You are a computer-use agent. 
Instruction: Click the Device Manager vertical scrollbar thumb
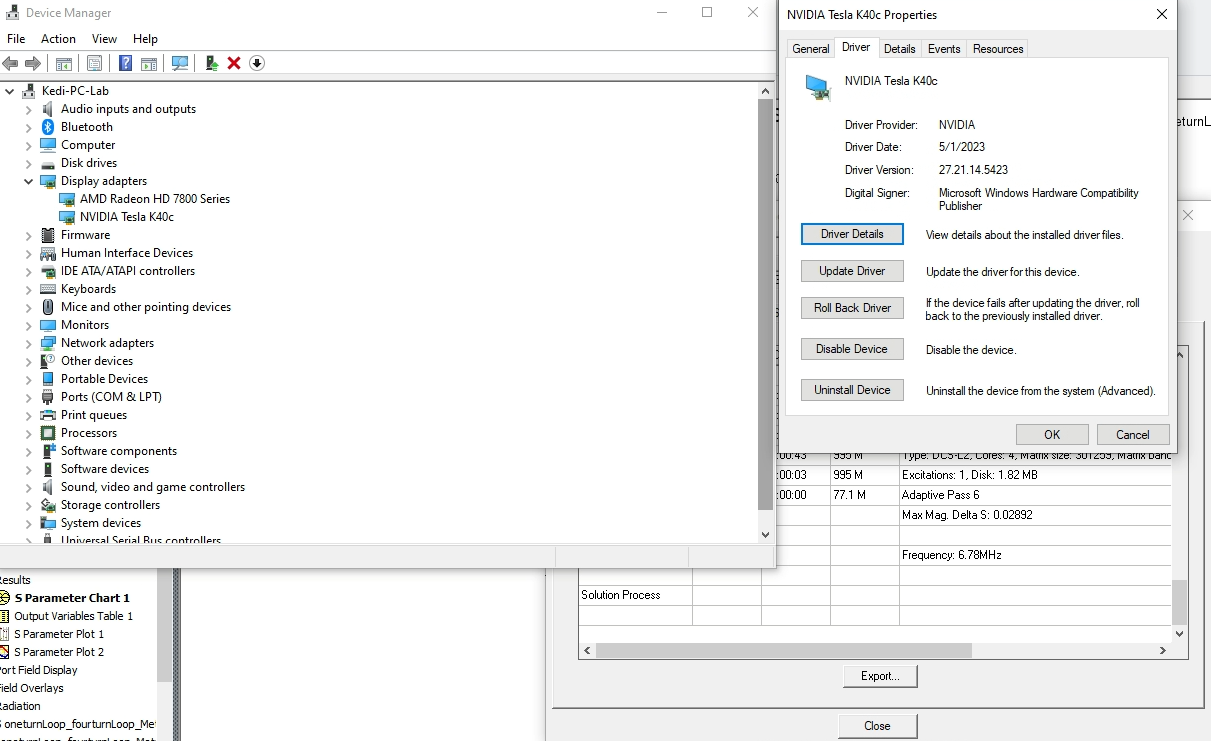point(766,303)
